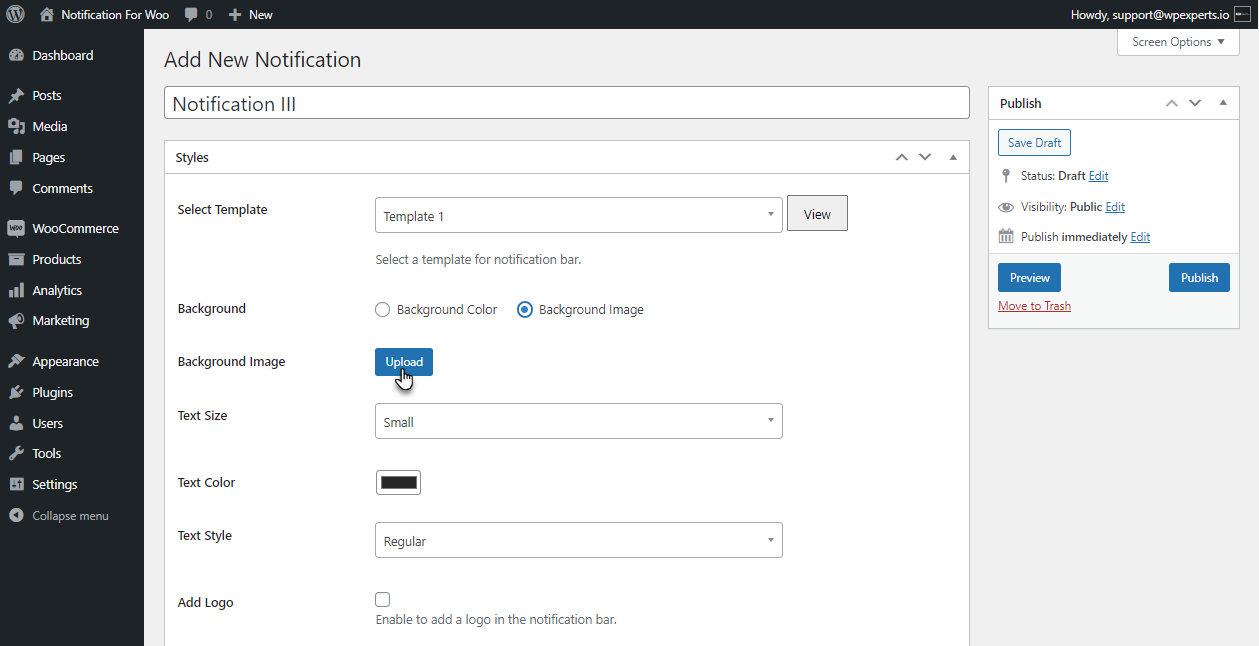The image size is (1259, 646).
Task: Click the Users person icon
Action: point(16,423)
